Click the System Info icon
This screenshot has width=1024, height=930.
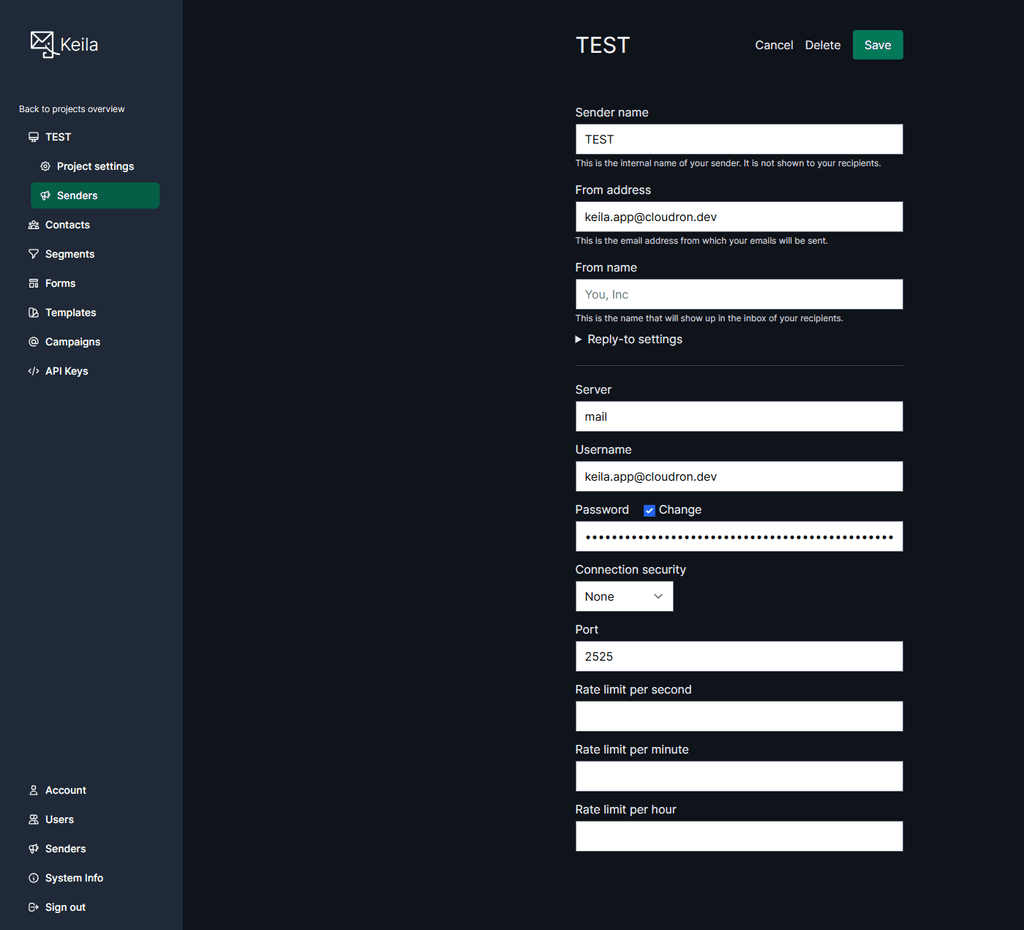coord(34,878)
